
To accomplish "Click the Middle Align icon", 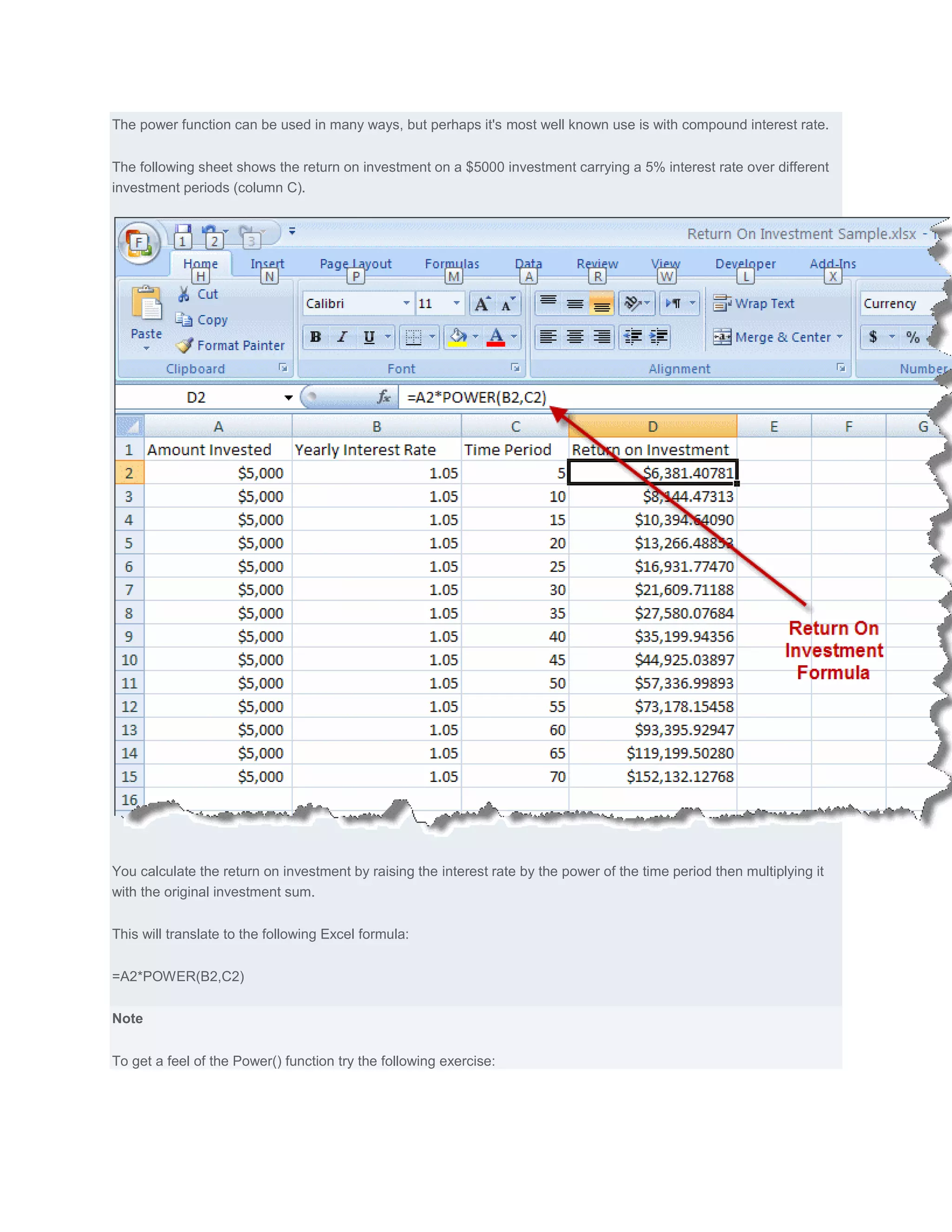I will 575,304.
